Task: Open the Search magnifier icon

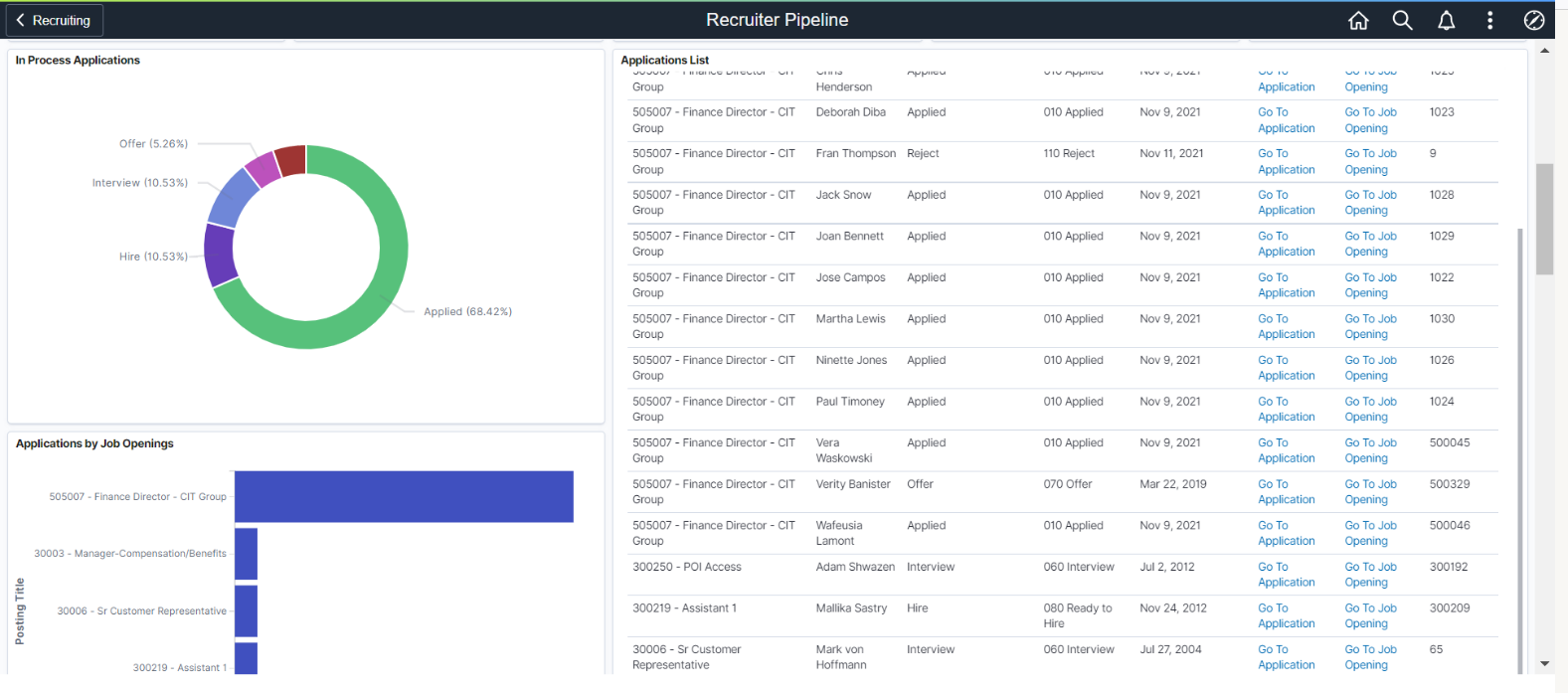Action: point(1402,20)
